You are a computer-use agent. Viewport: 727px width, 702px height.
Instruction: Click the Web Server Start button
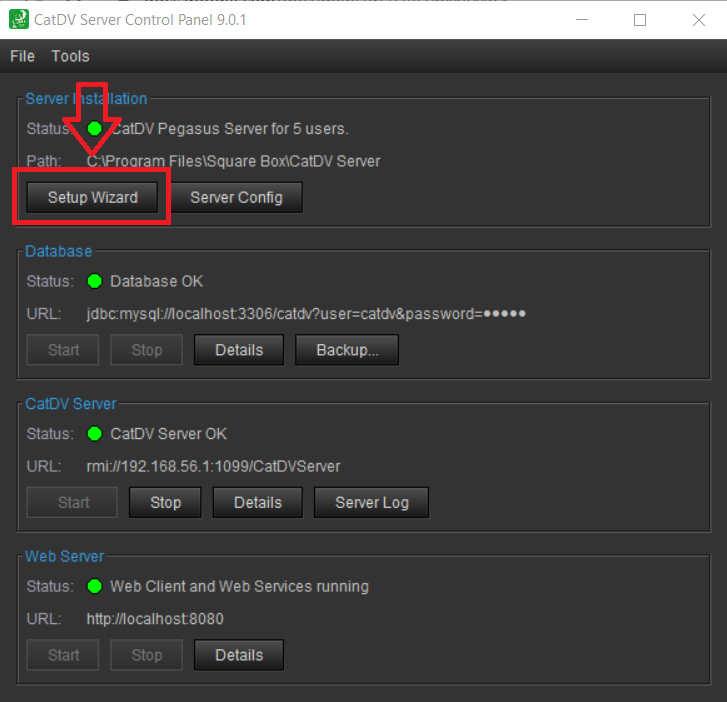pyautogui.click(x=63, y=655)
